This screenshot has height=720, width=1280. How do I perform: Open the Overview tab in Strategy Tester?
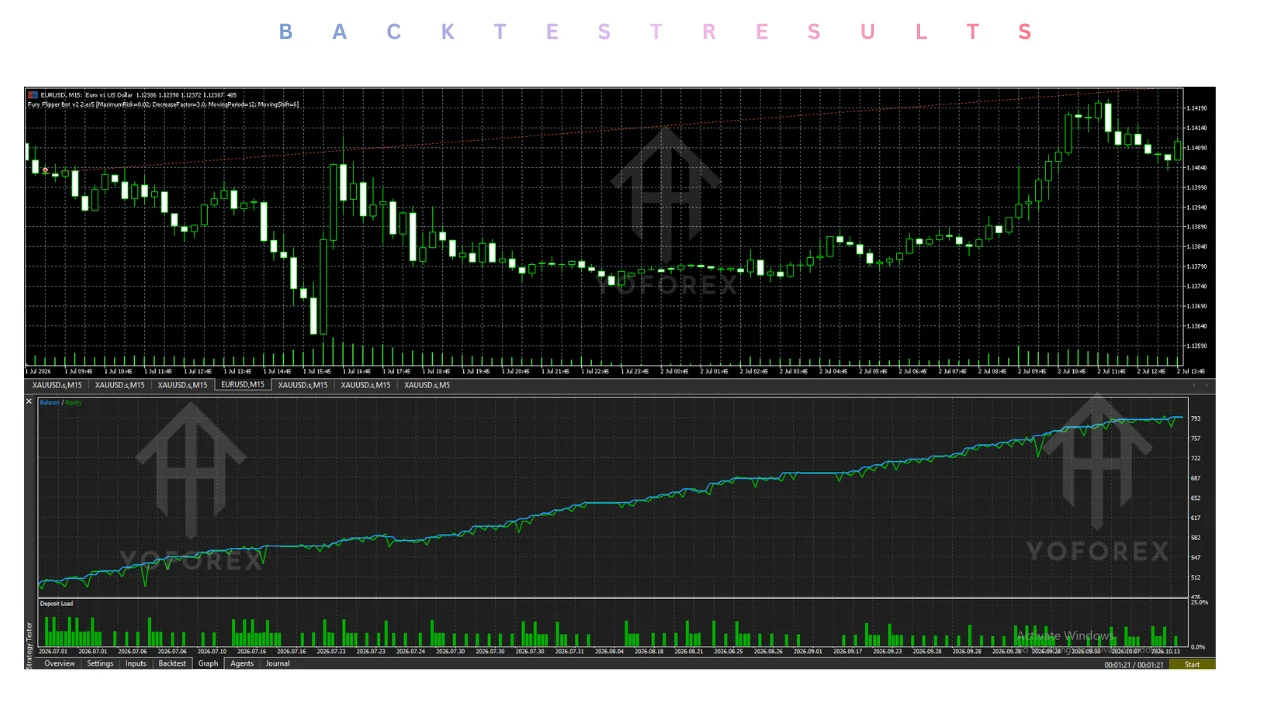pyautogui.click(x=59, y=663)
